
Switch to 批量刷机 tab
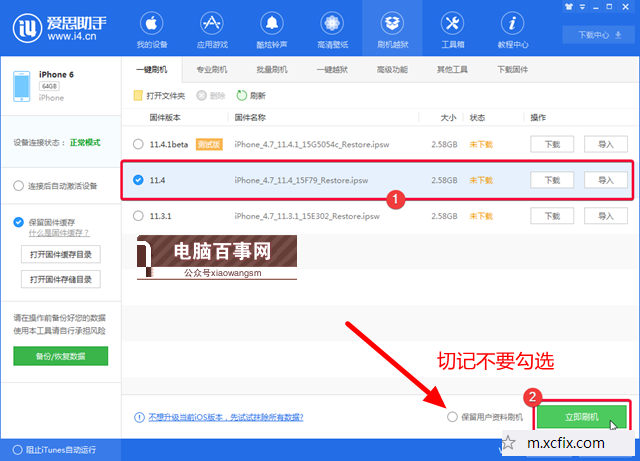[272, 70]
